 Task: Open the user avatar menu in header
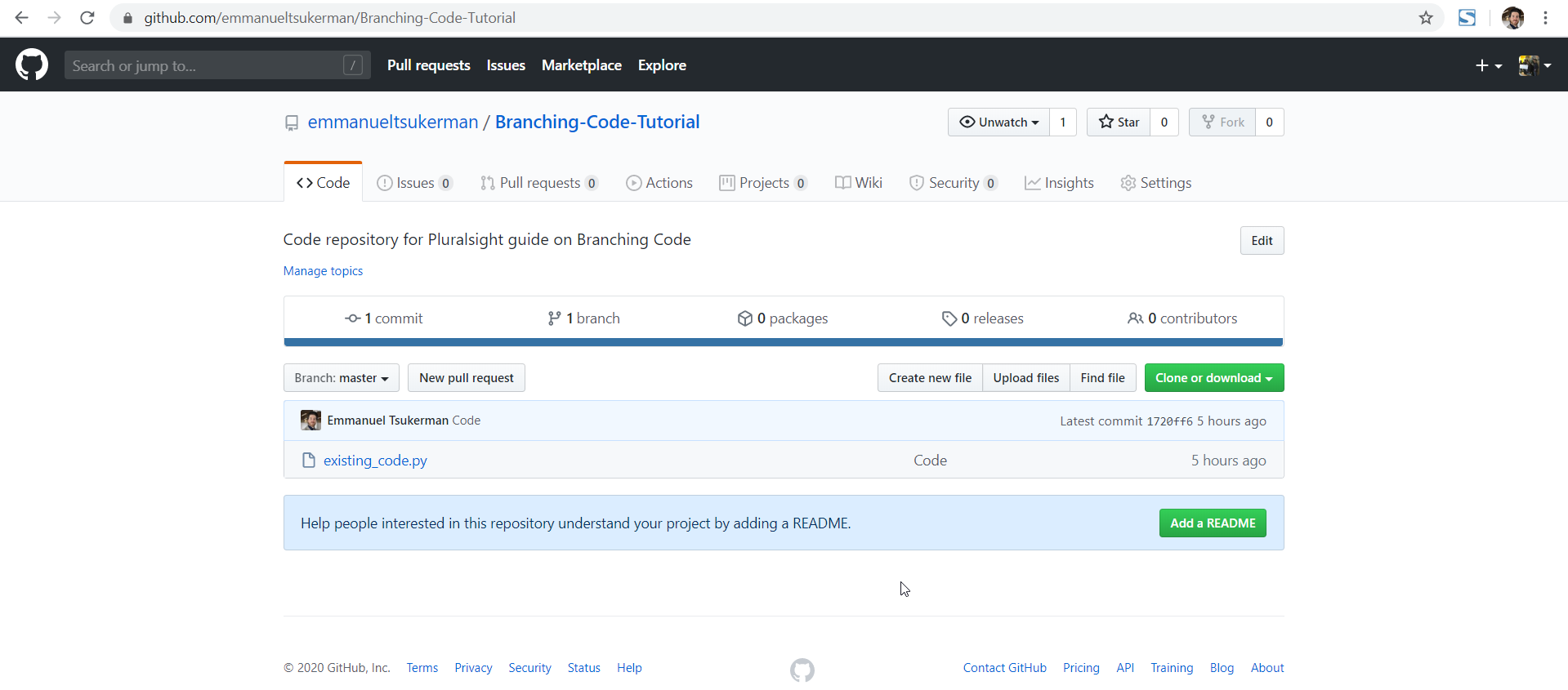1534,65
